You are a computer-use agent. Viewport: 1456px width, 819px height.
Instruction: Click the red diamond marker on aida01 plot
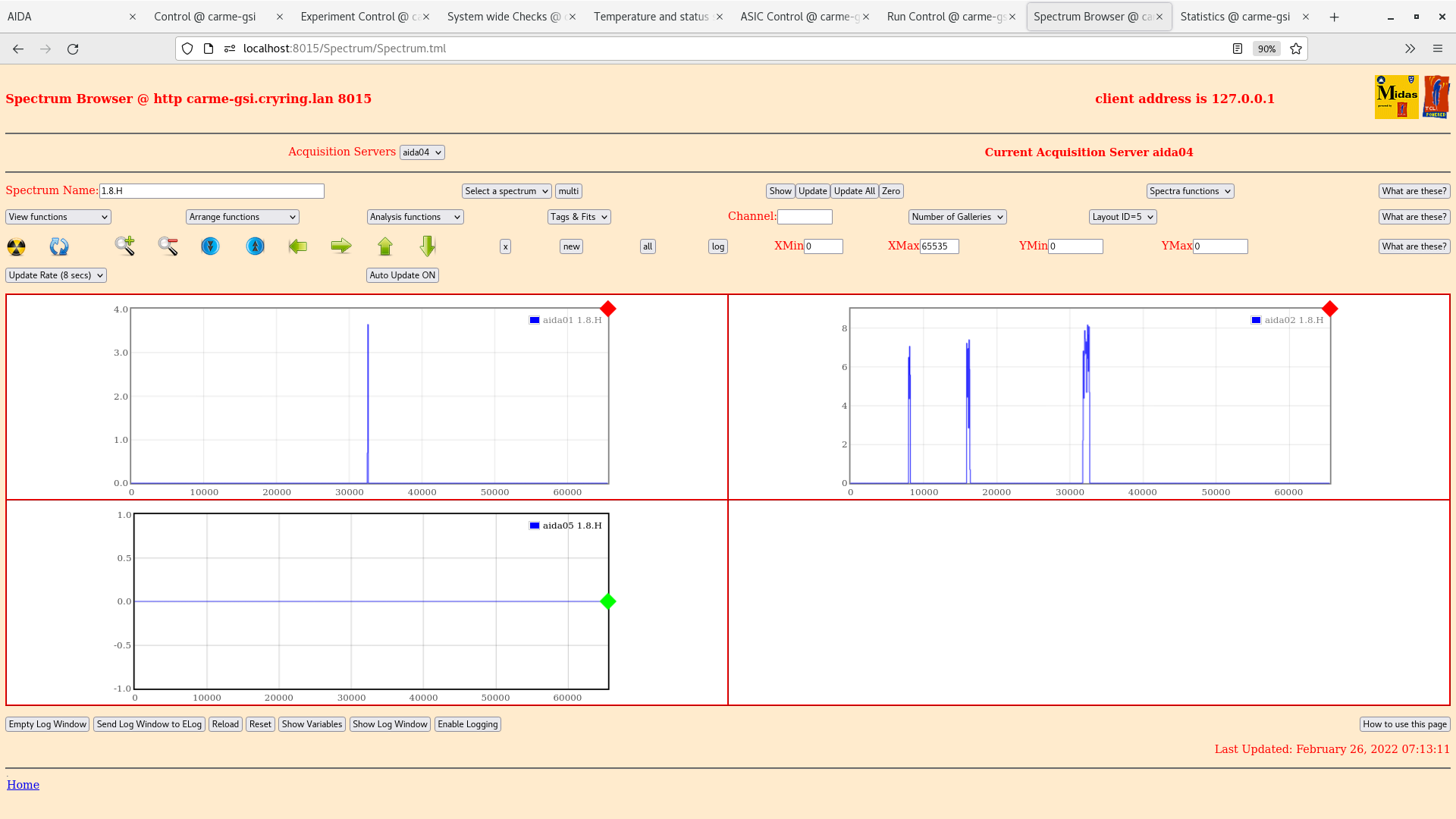click(x=608, y=309)
